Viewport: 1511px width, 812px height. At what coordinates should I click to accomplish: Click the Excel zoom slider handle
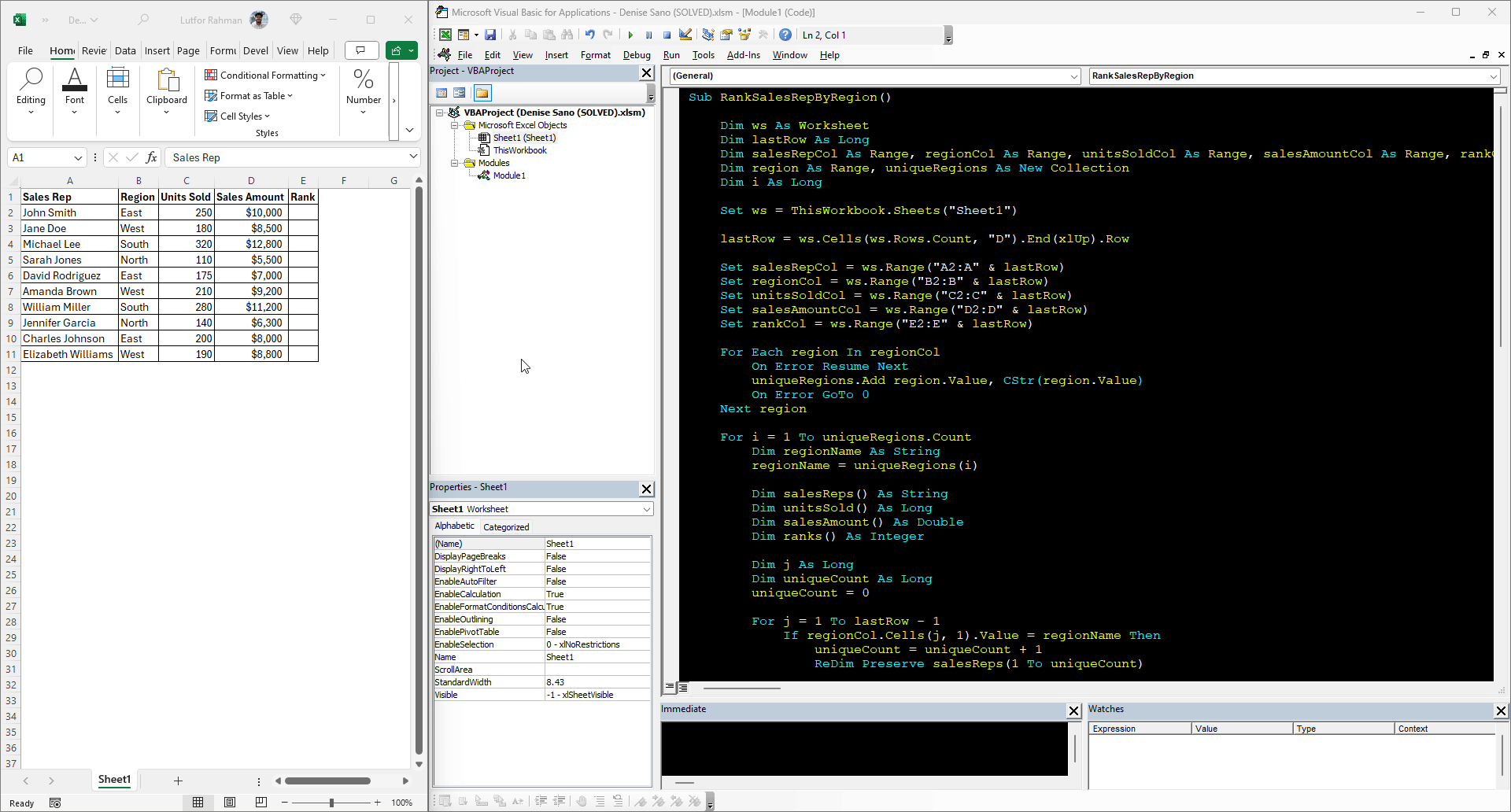click(331, 803)
